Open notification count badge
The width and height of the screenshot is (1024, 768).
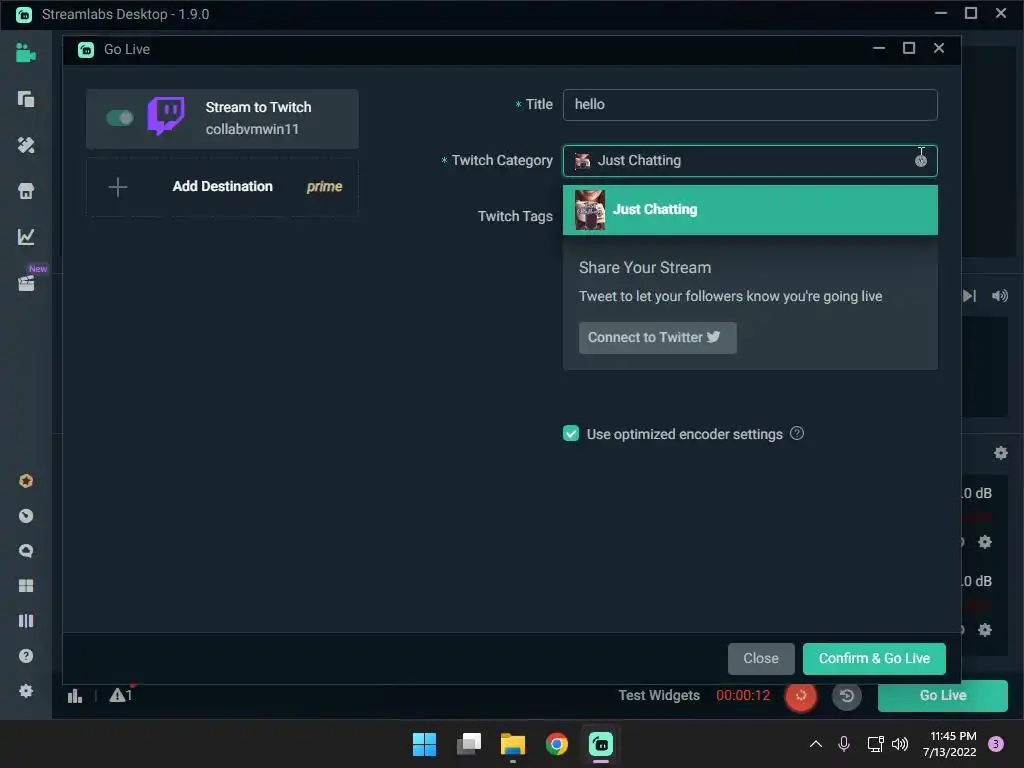click(996, 744)
